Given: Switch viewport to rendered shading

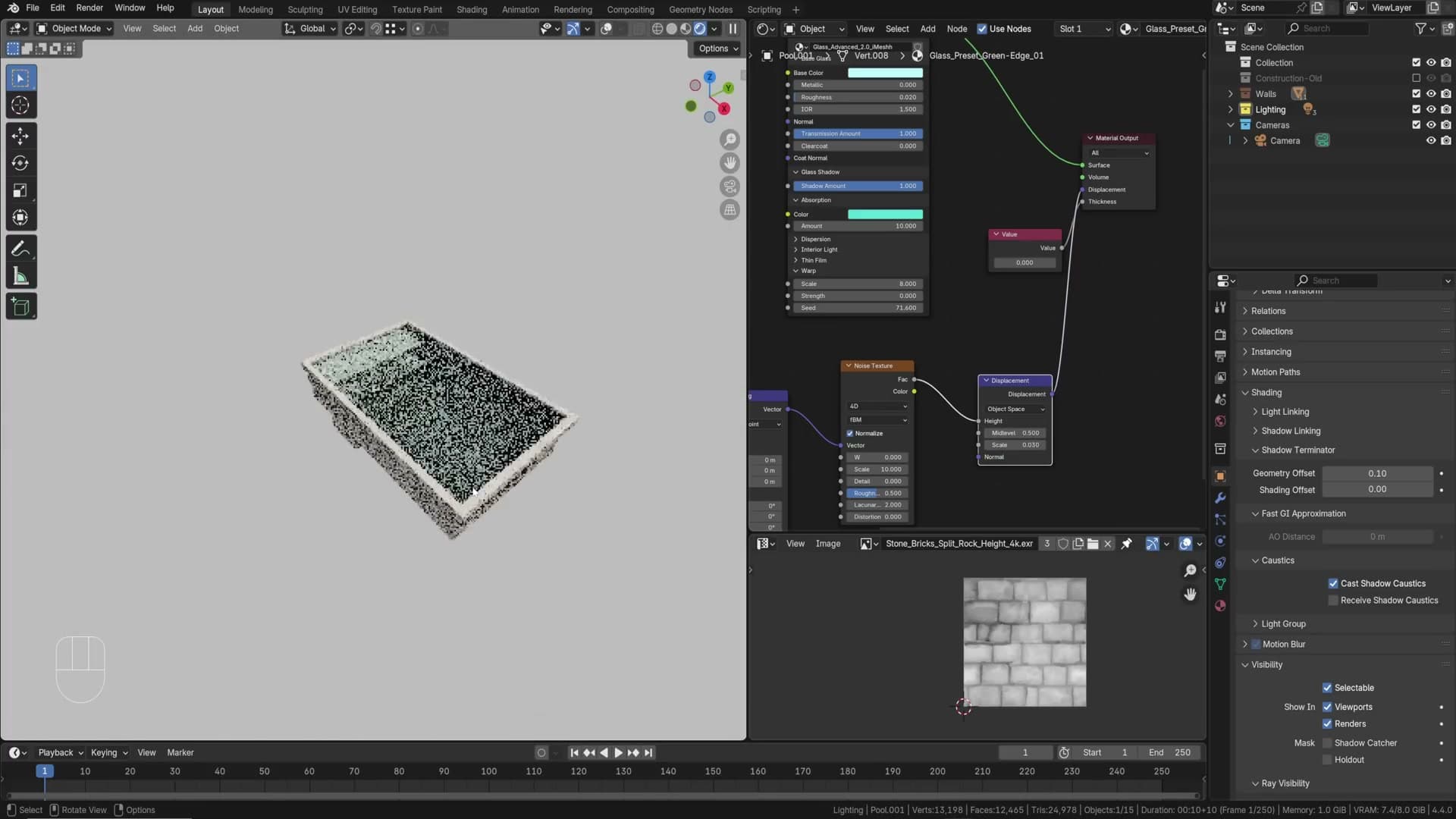Looking at the screenshot, I should (700, 29).
